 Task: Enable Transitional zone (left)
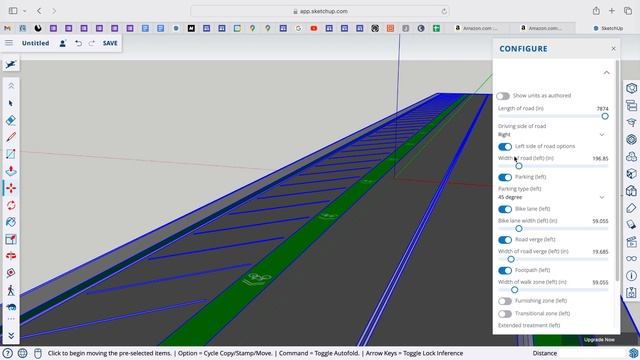tap(505, 314)
